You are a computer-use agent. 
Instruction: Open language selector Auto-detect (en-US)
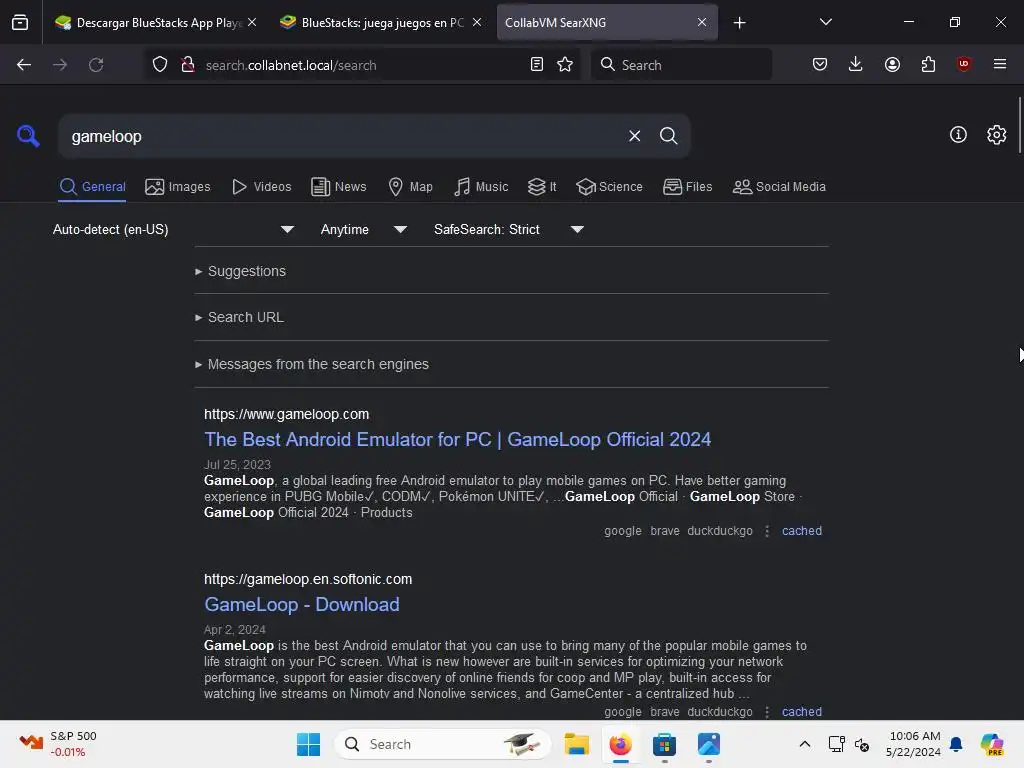click(173, 229)
